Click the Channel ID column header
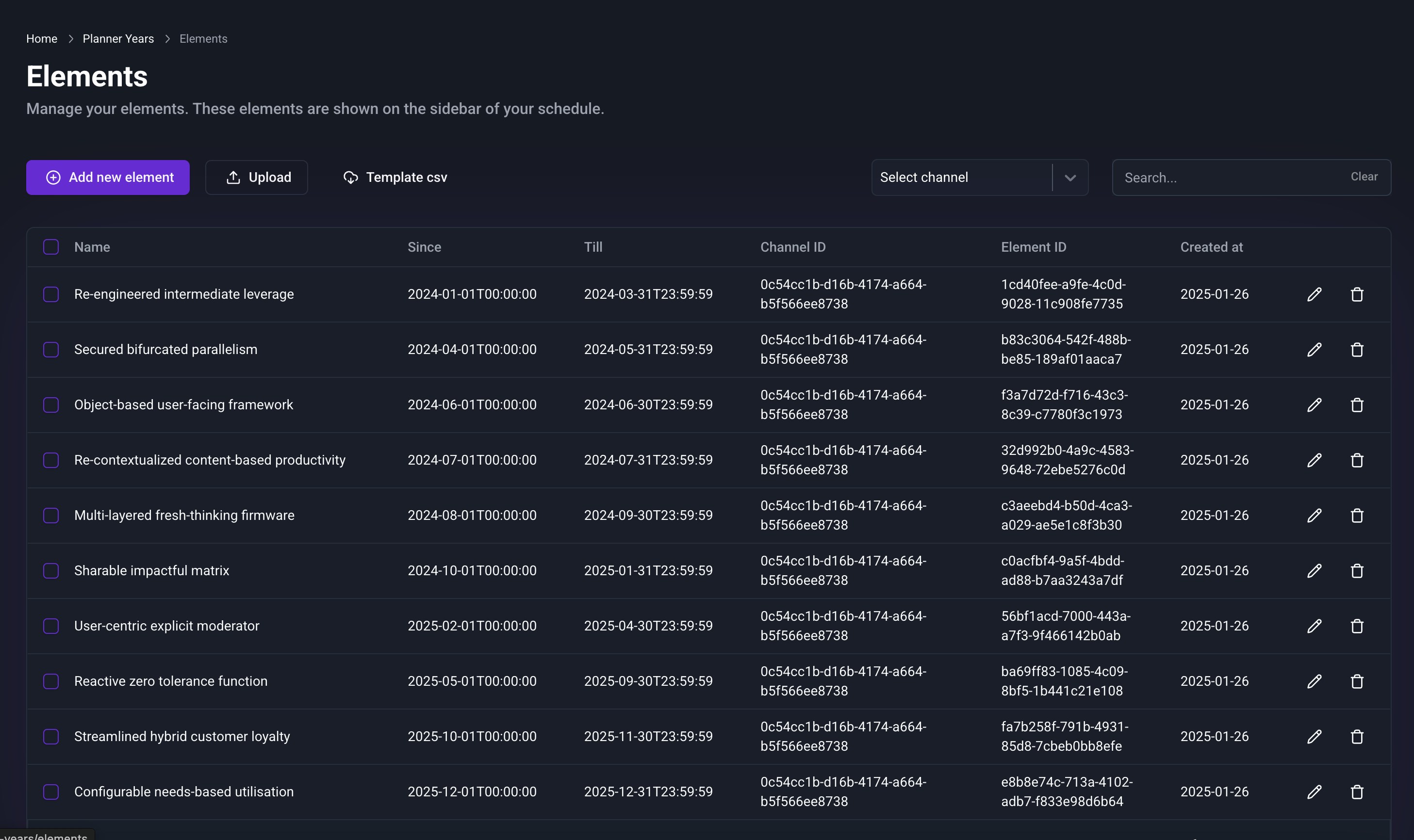Image resolution: width=1414 pixels, height=840 pixels. [793, 247]
